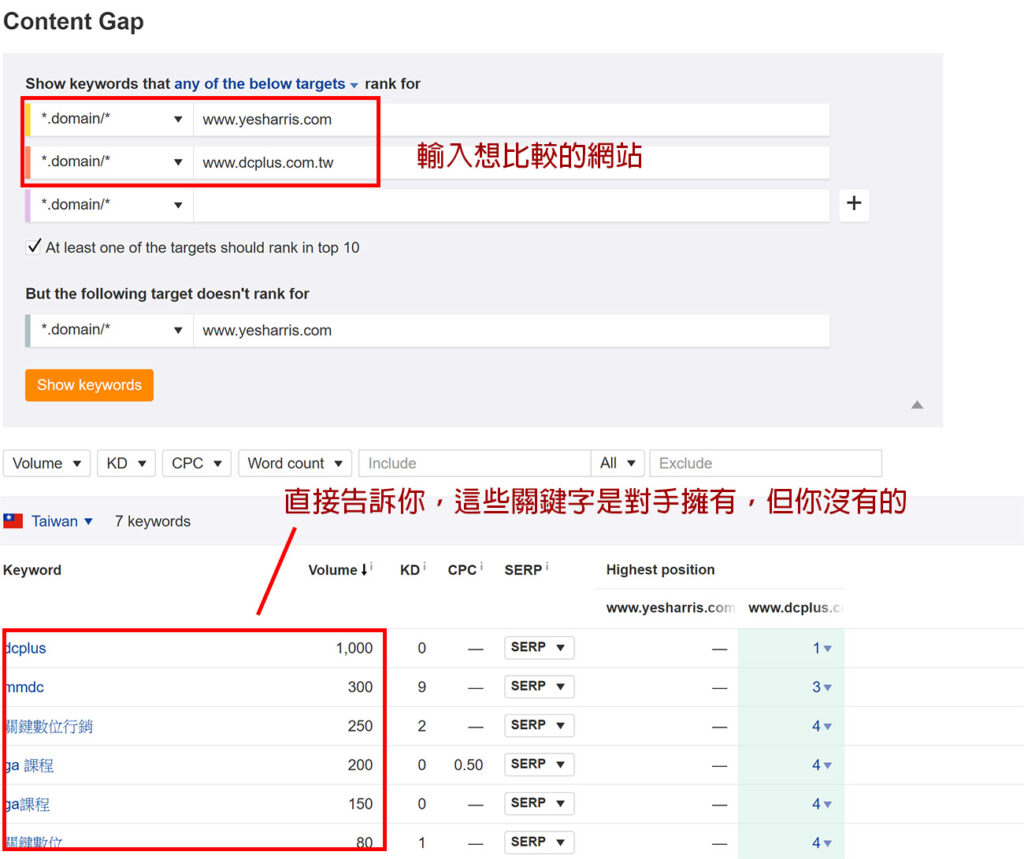Open 'any of the below targets' dropdown

click(x=265, y=84)
